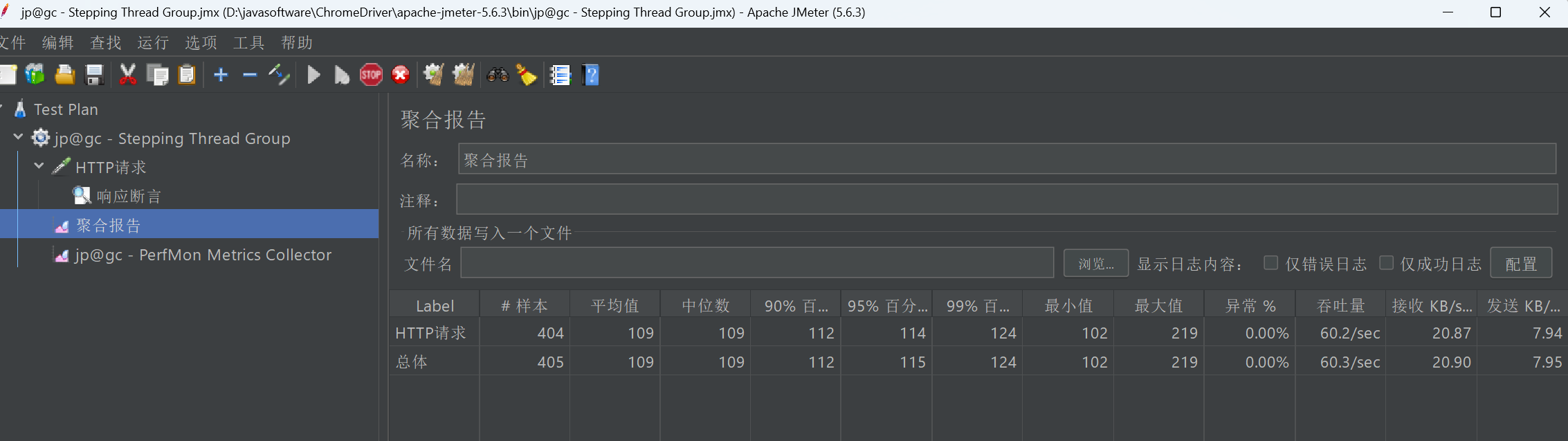Save the test plan with floppy icon

[94, 75]
